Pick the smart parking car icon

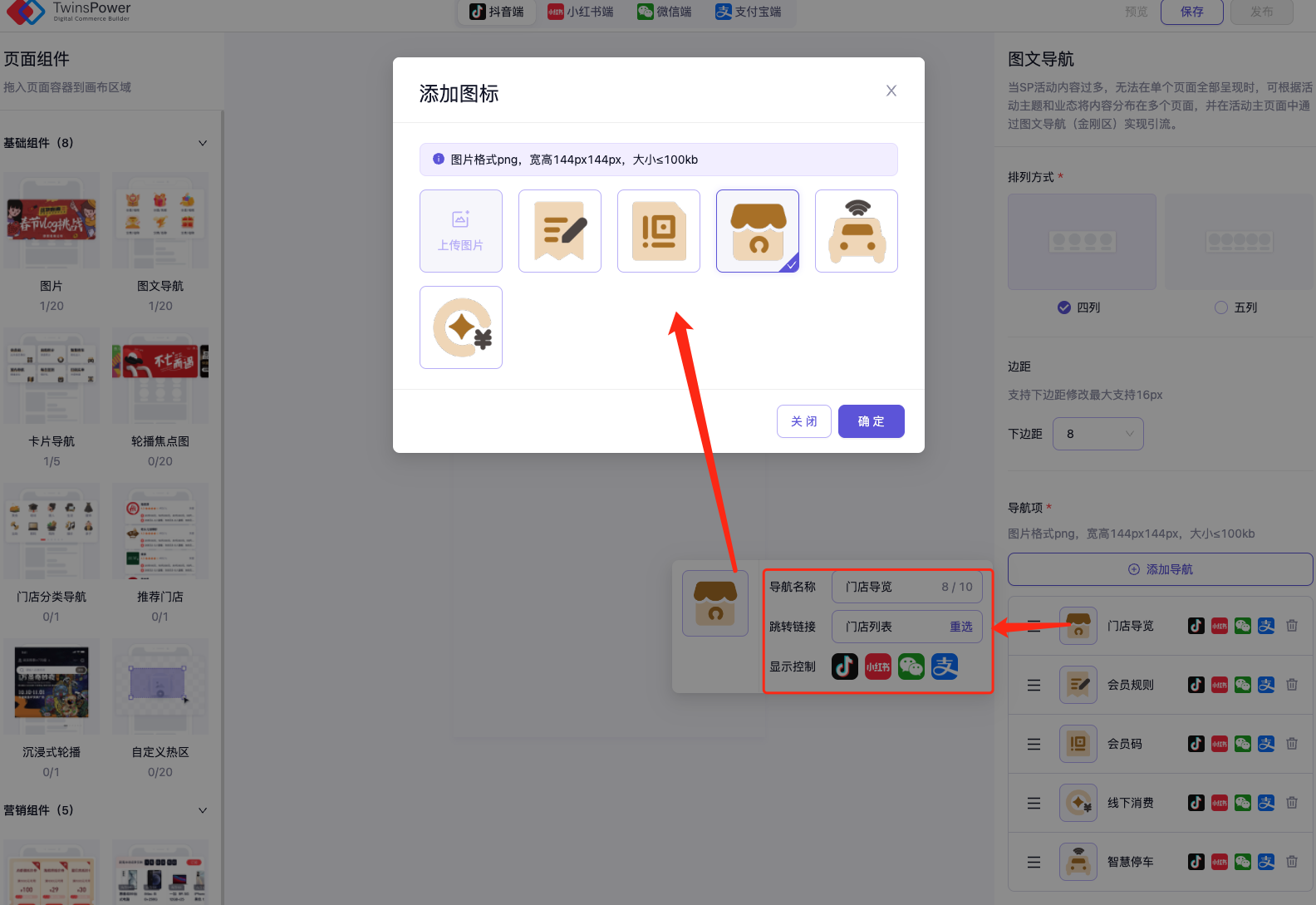[857, 231]
